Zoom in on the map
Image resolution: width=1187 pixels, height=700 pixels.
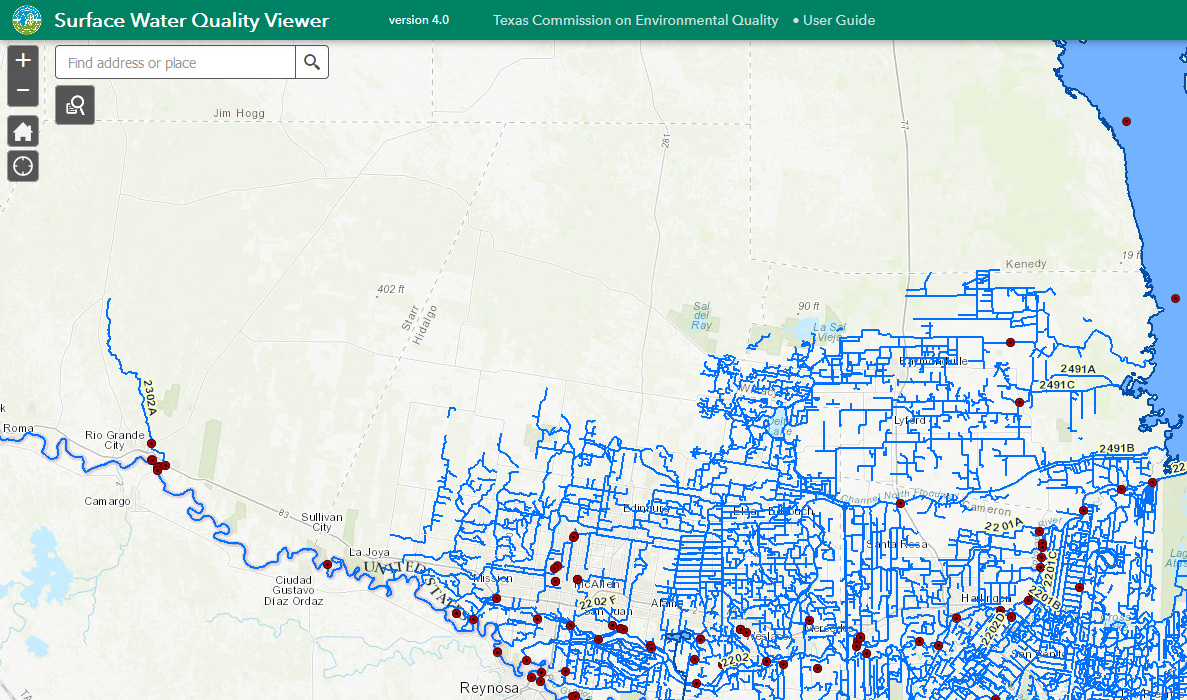(23, 60)
